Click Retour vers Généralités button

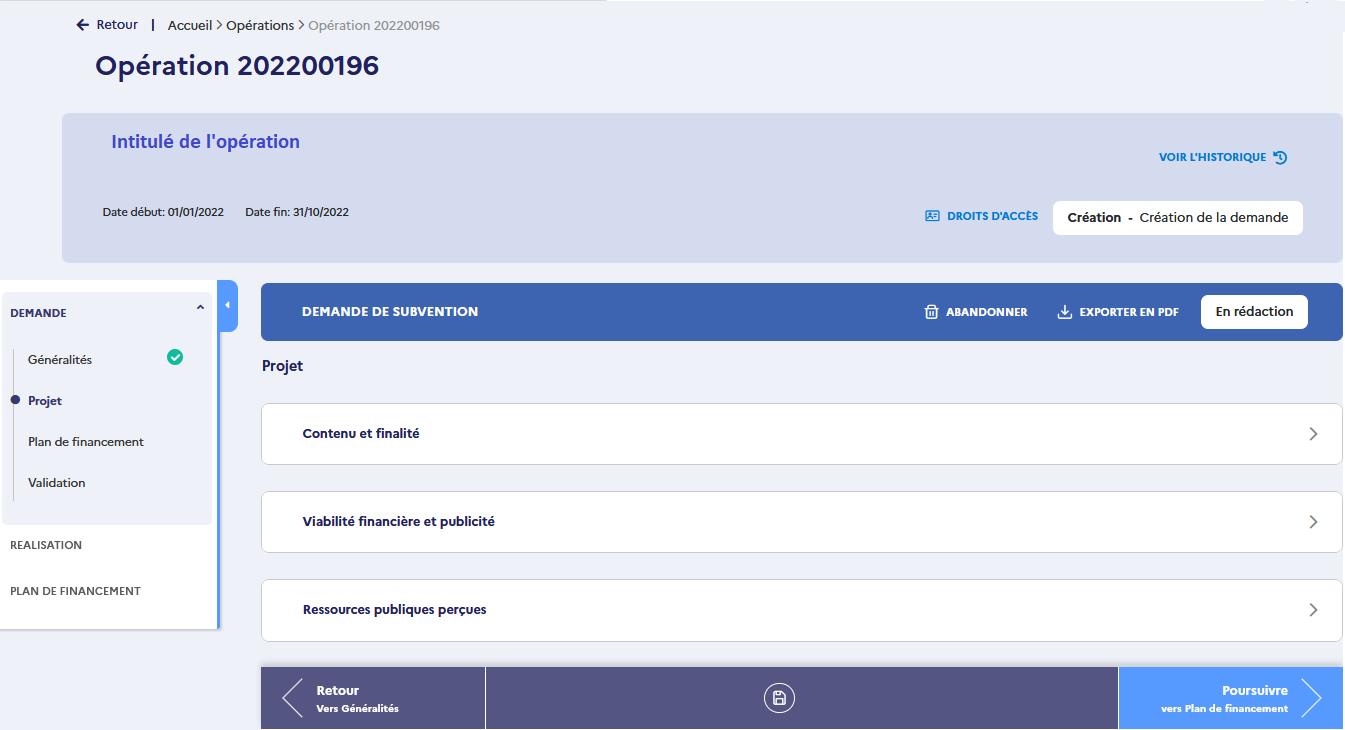pos(373,698)
